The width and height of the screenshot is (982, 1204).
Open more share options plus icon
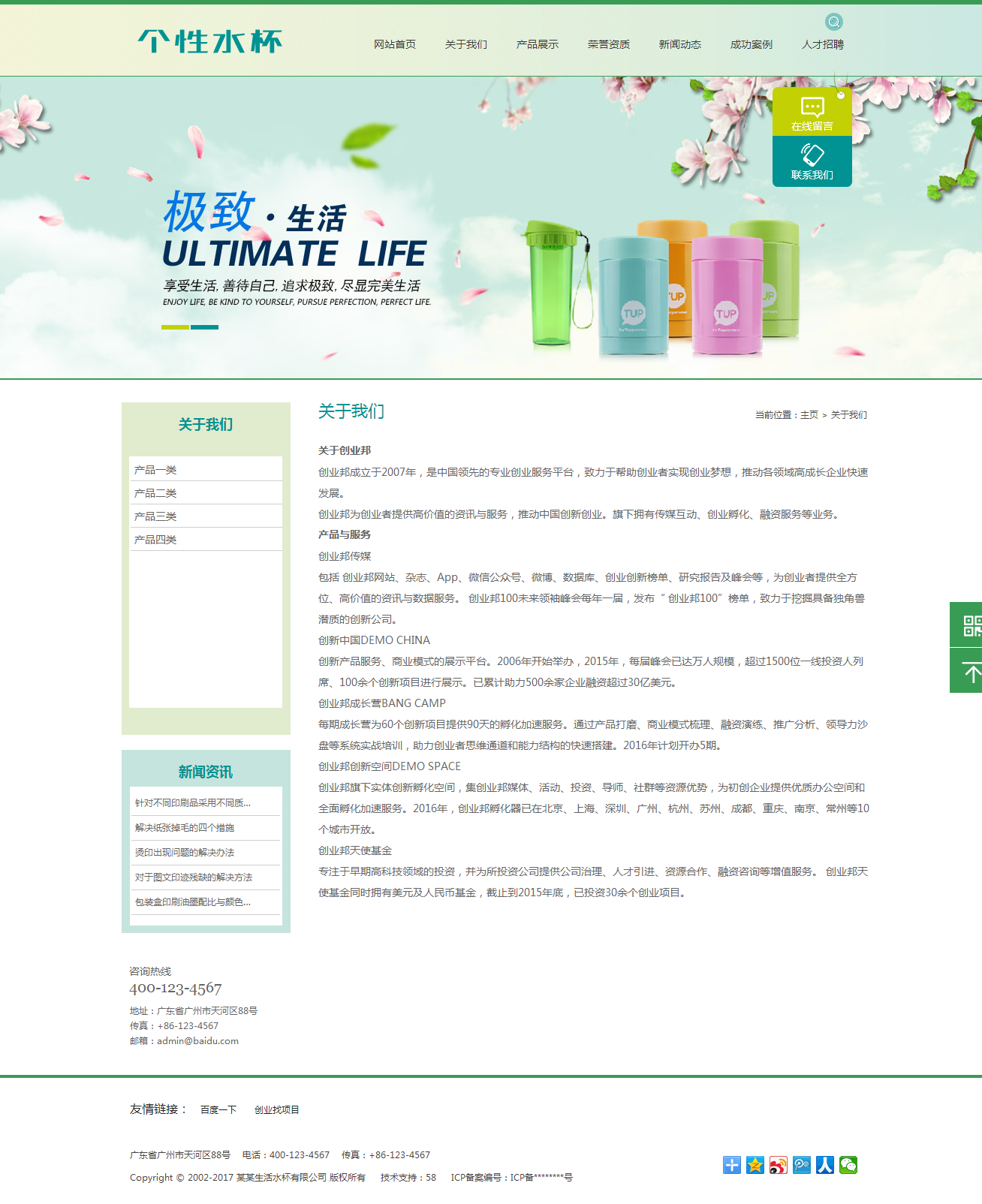pyautogui.click(x=731, y=1165)
